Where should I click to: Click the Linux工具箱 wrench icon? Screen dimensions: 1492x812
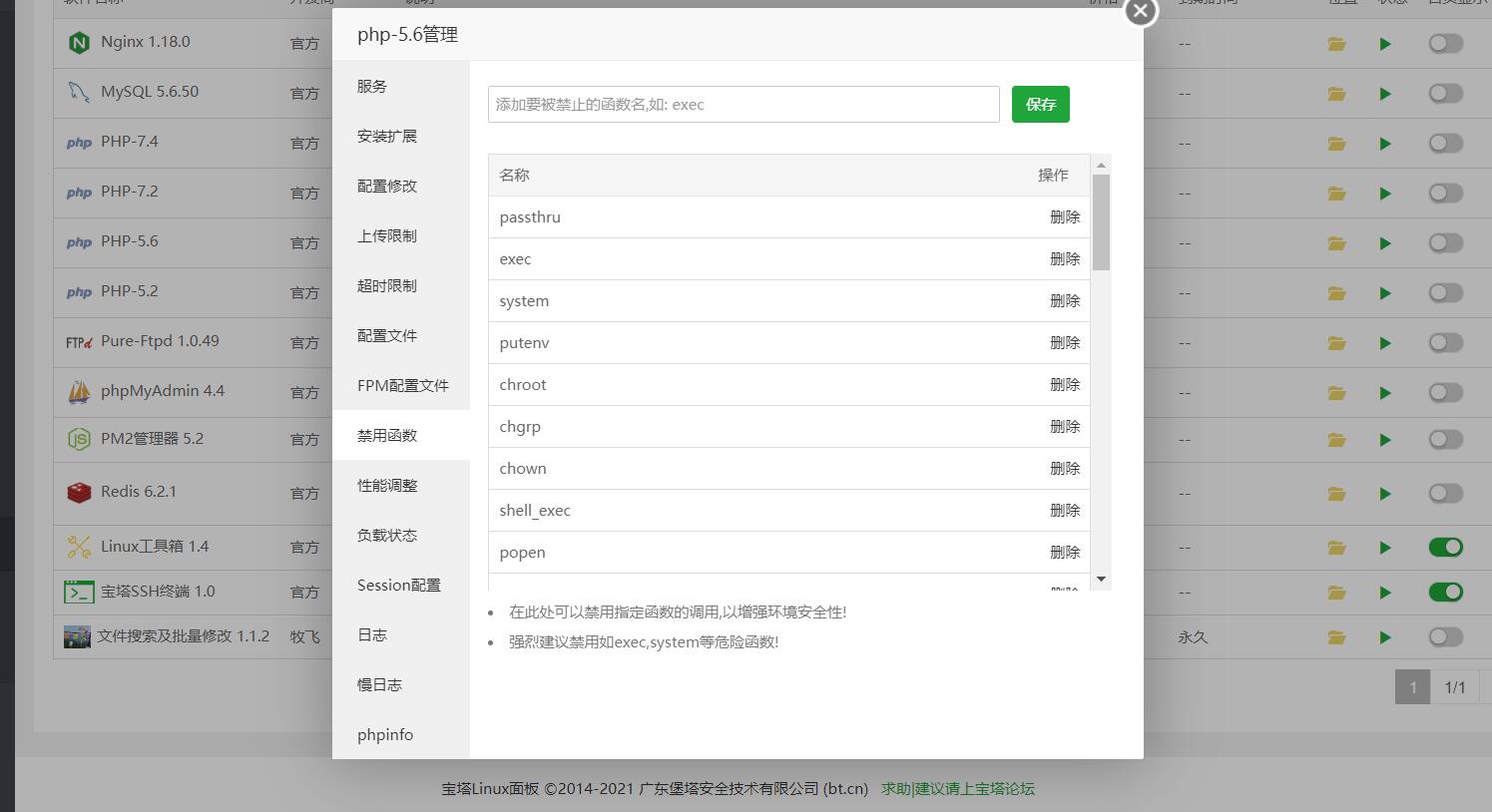point(79,547)
